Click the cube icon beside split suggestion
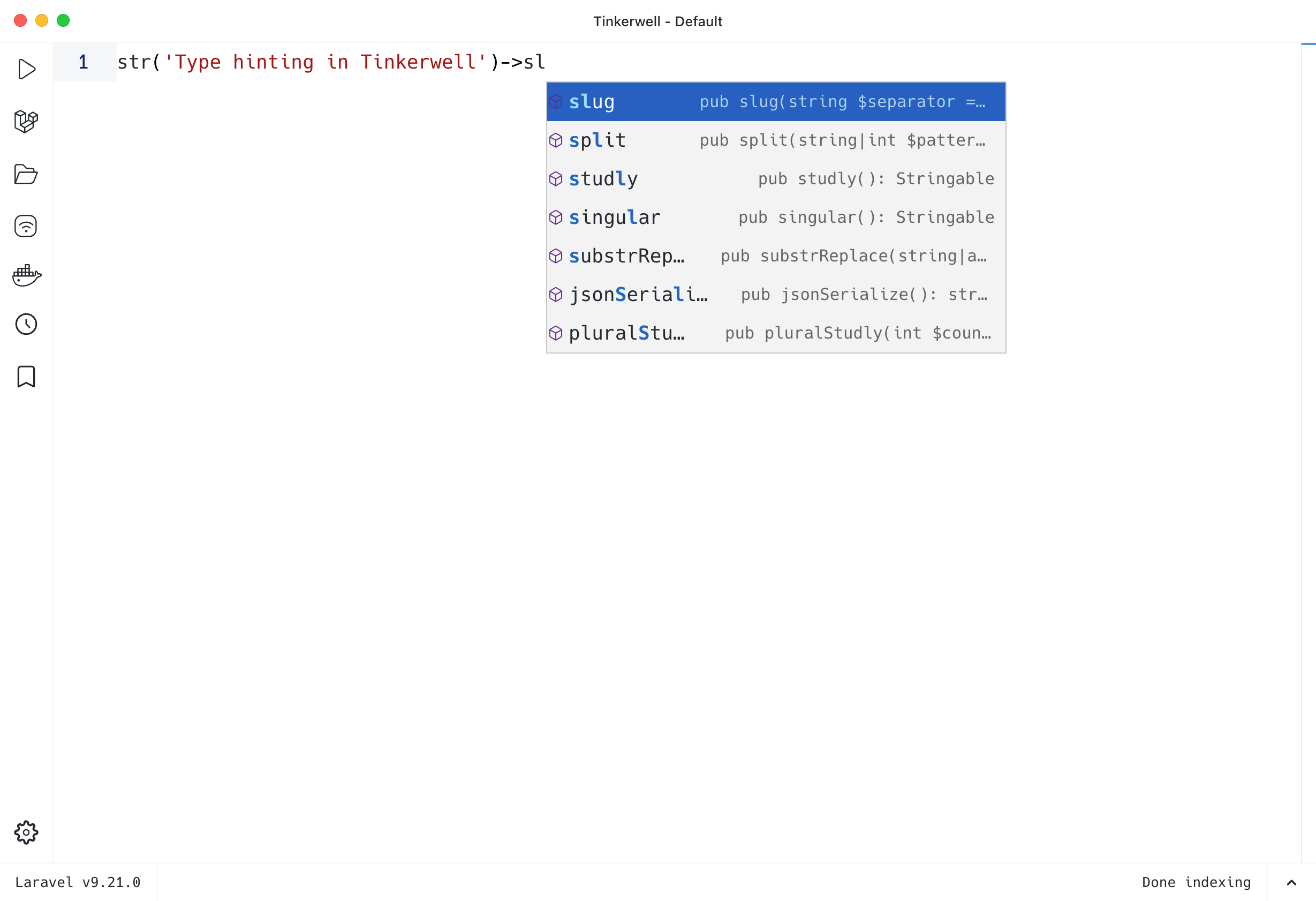 [x=556, y=140]
